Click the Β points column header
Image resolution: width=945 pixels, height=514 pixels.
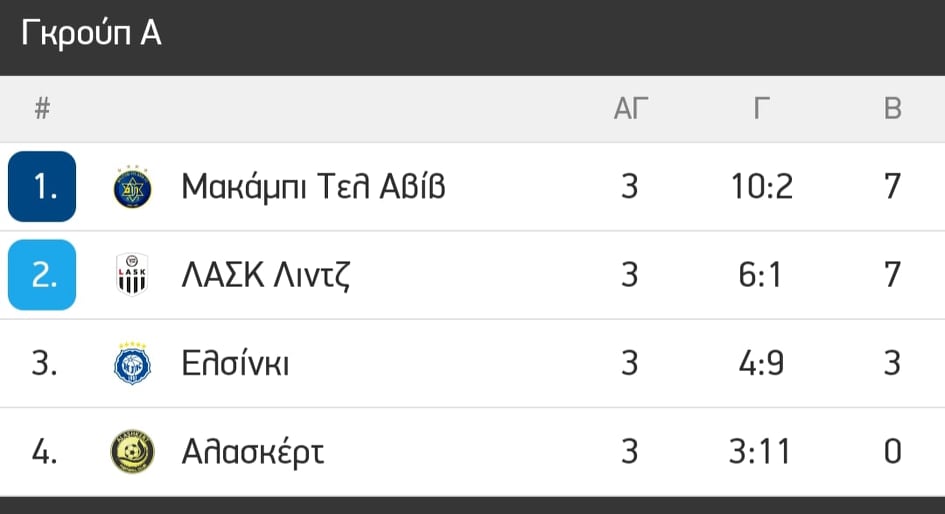893,109
